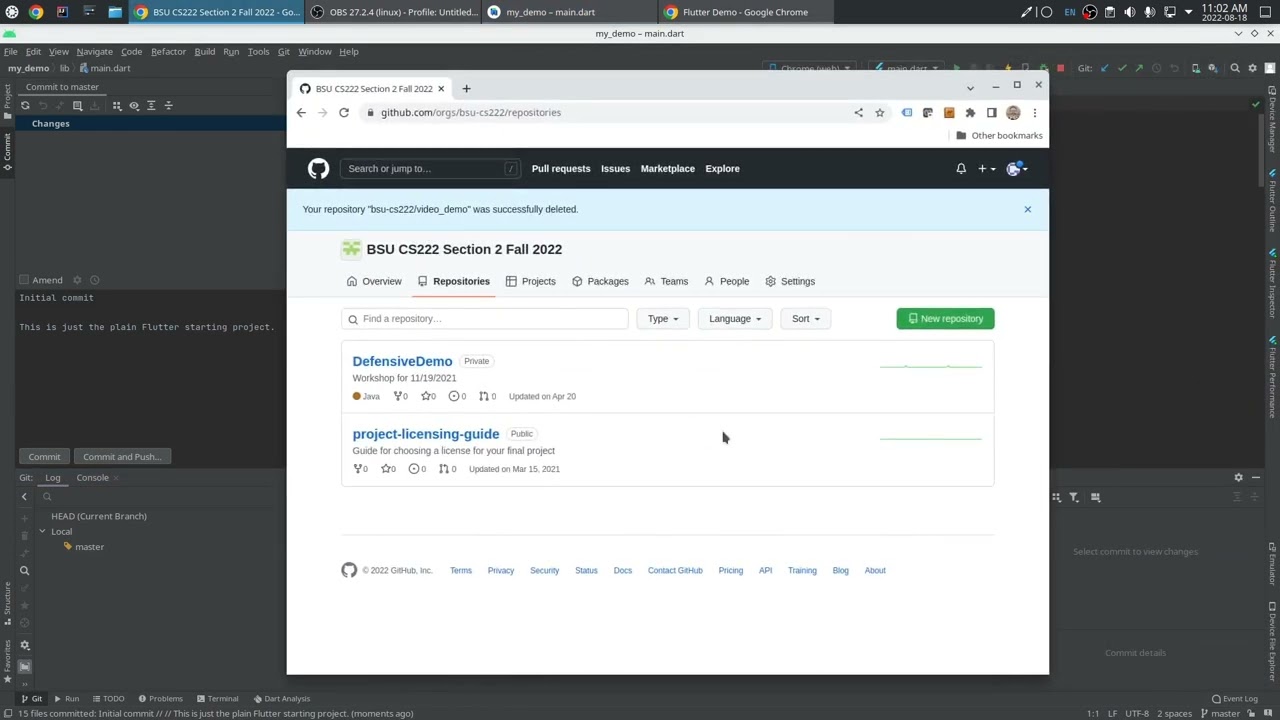Open the Dart Analysis tool window

281,699
